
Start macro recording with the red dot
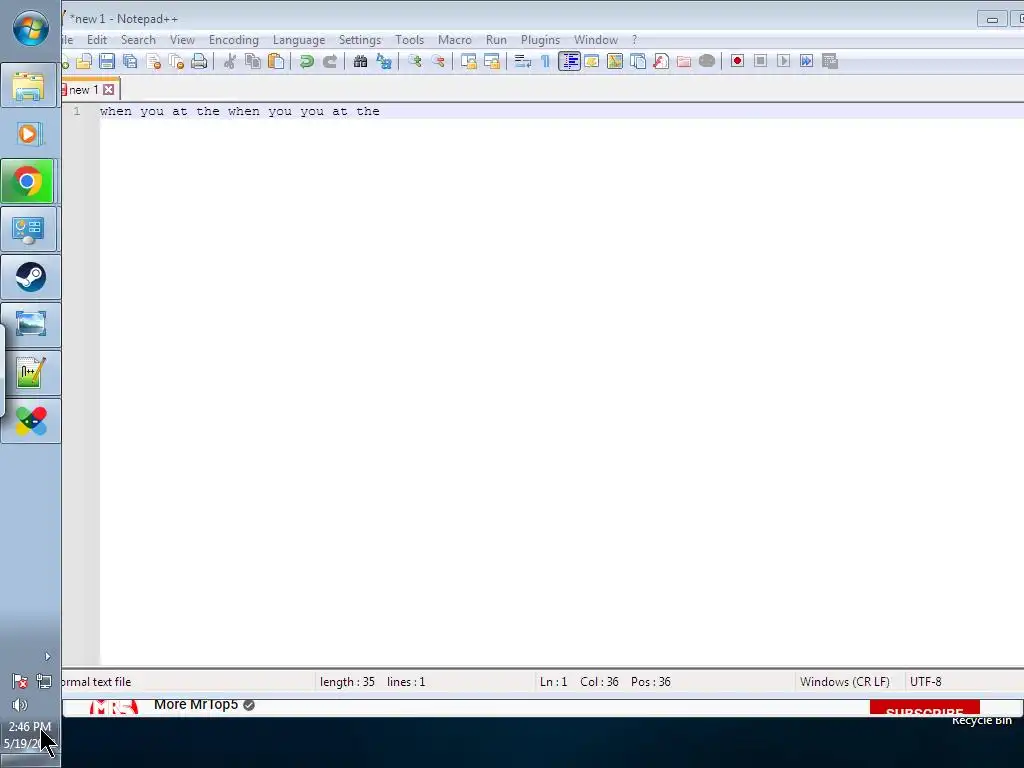pos(737,61)
